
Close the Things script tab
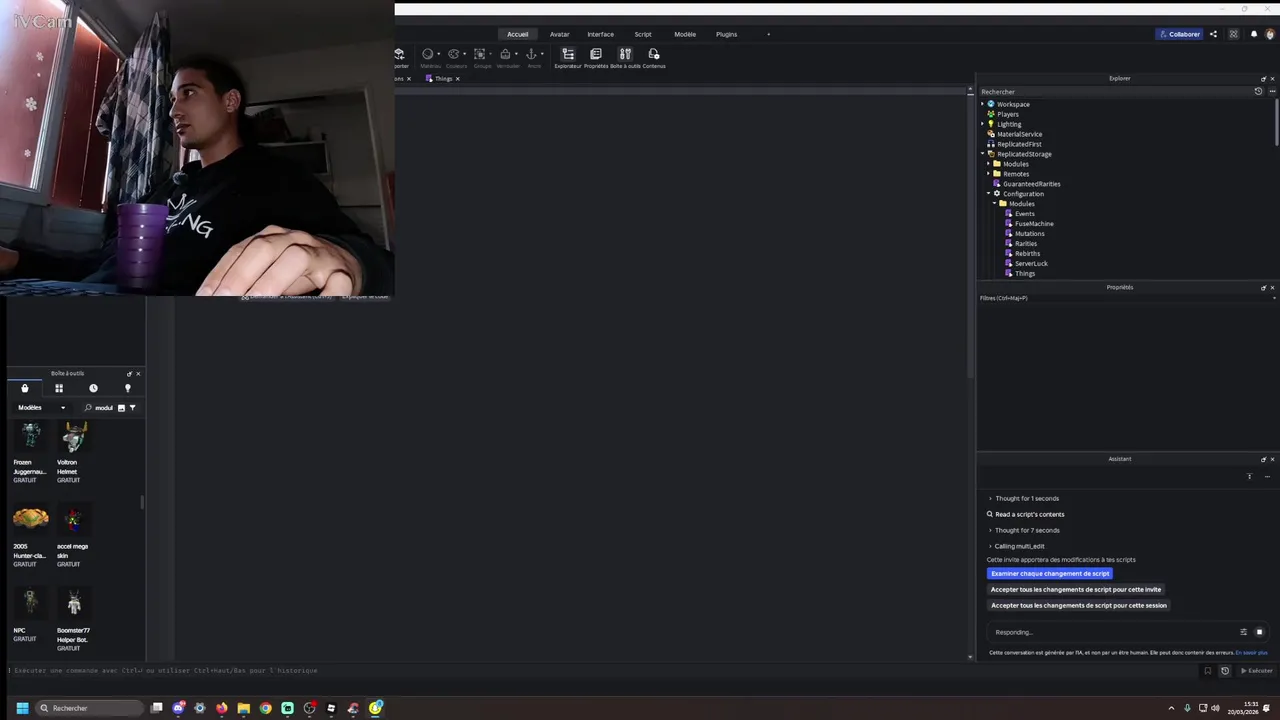pyautogui.click(x=458, y=78)
